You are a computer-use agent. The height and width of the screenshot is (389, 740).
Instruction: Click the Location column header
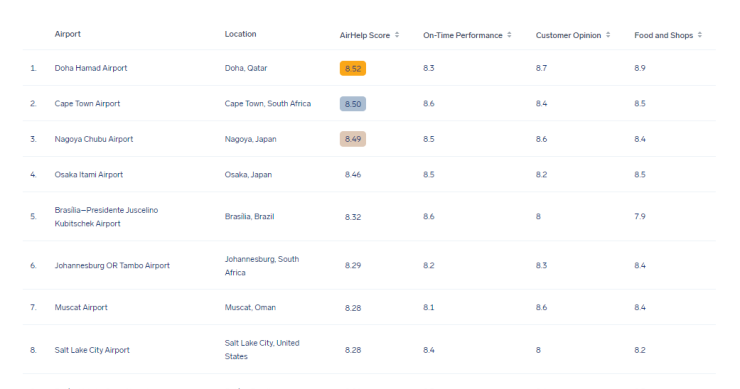point(240,34)
